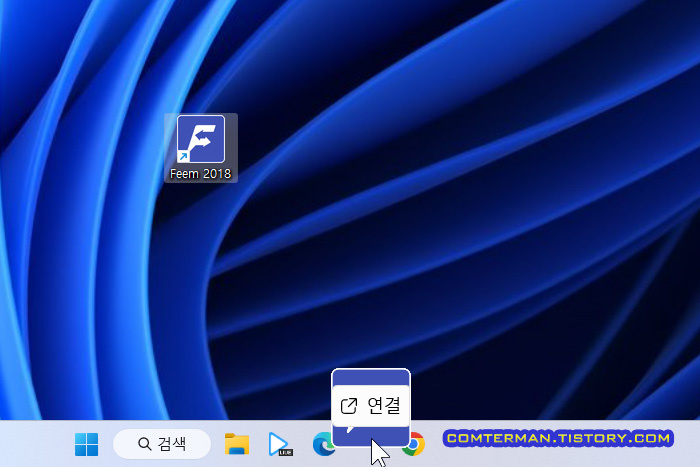Open Microsoft Edge from the taskbar
This screenshot has width=700, height=467.
[x=322, y=444]
